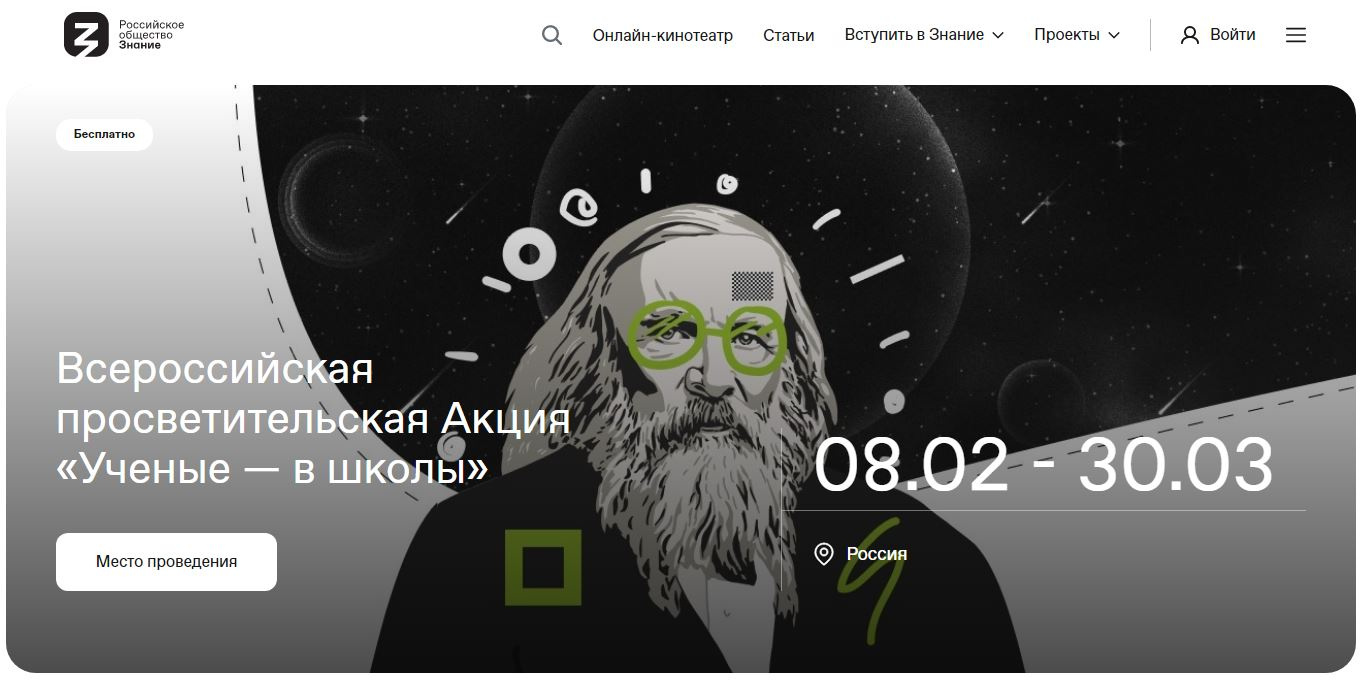Expand the Вступить в Знание dropdown

923,35
